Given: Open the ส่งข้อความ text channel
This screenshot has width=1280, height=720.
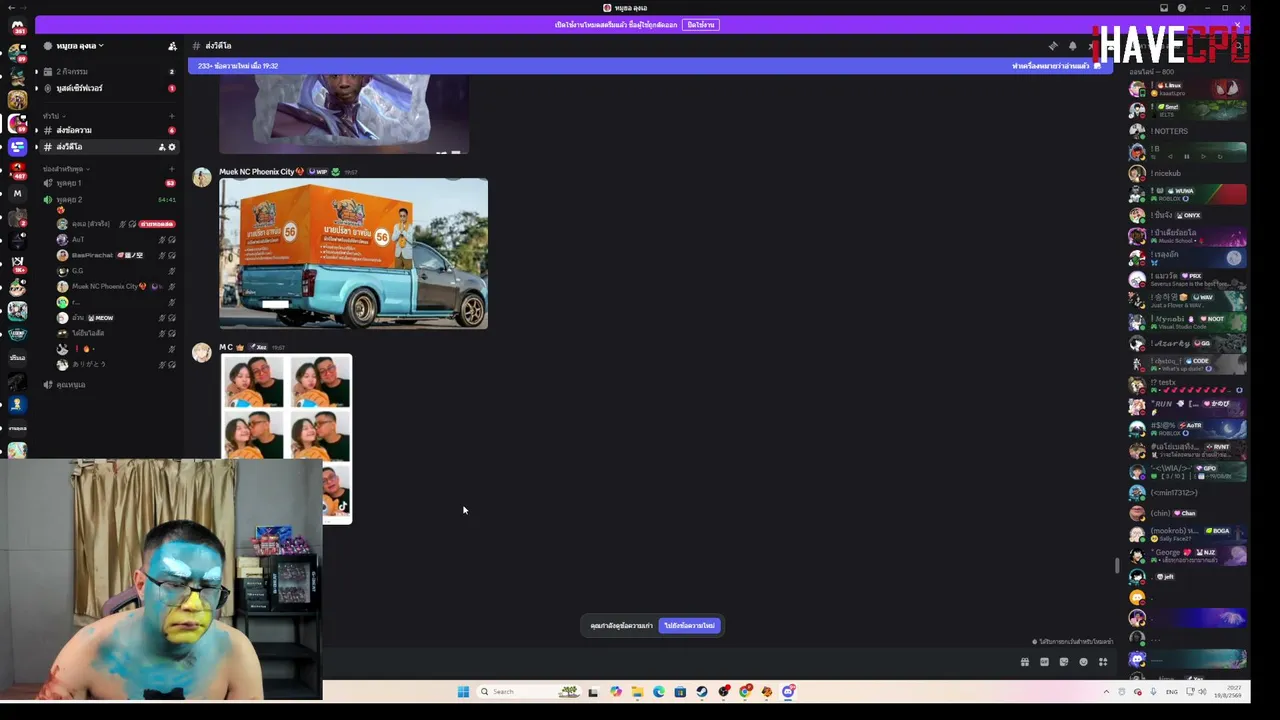Looking at the screenshot, I should (x=109, y=131).
